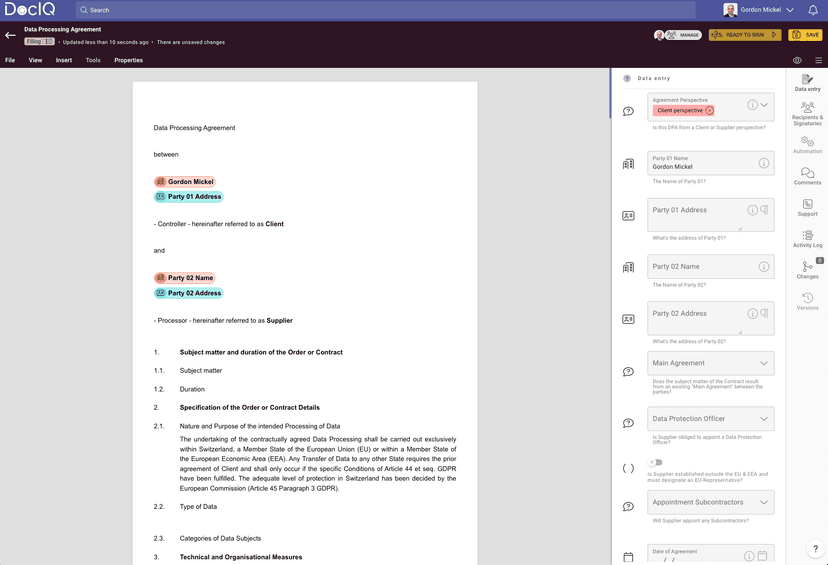
Task: Open the Comments panel
Action: tap(807, 176)
